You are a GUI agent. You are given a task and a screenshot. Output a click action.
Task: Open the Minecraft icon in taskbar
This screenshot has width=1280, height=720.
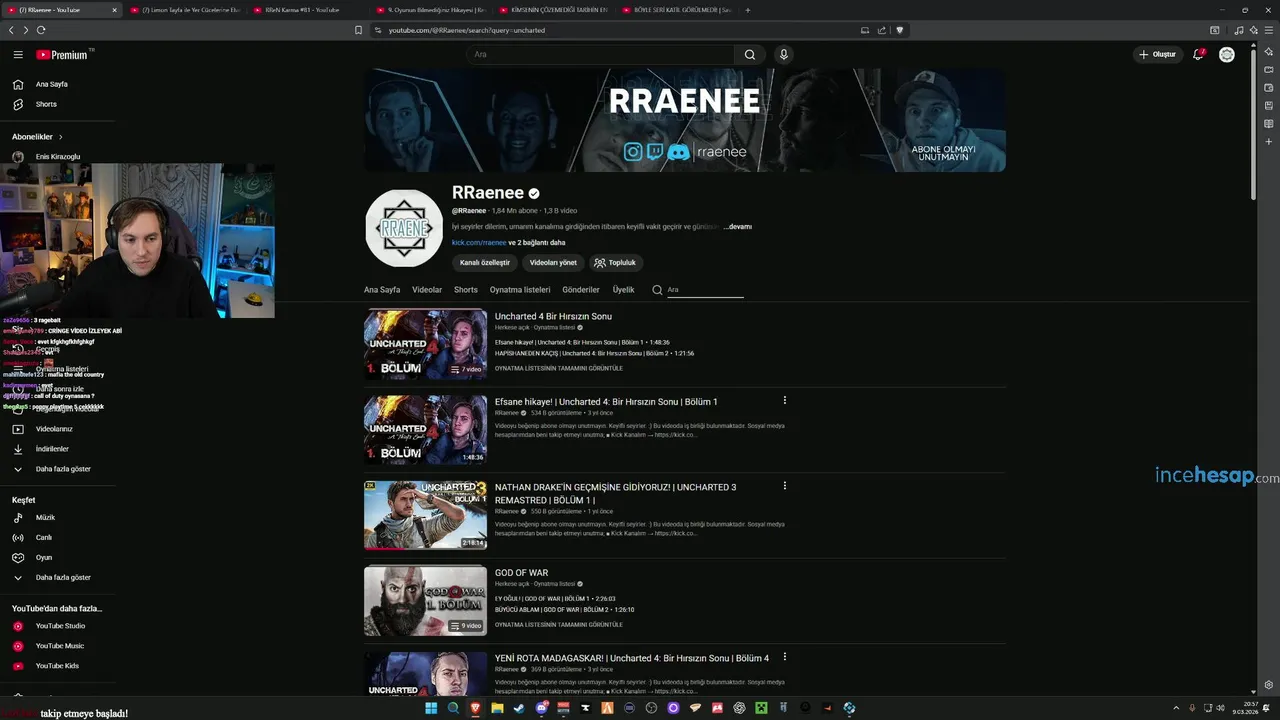(761, 708)
